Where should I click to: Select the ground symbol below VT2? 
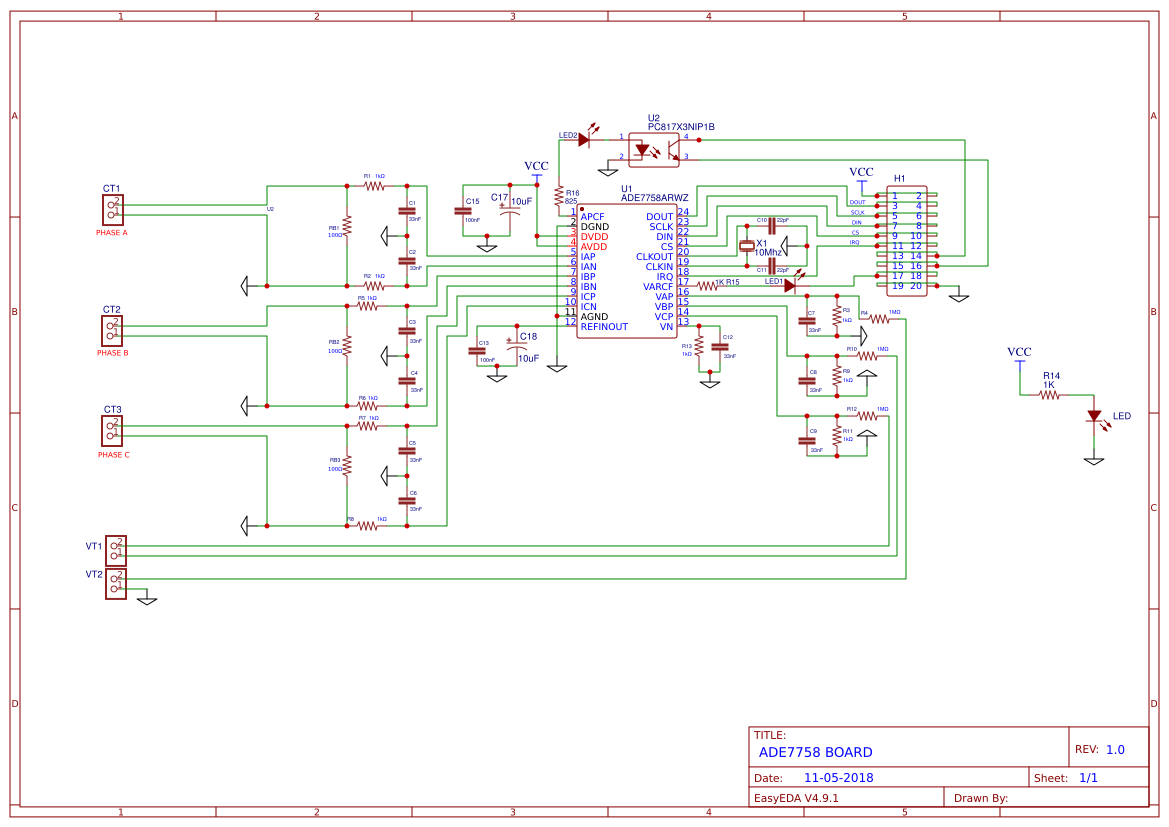point(146,602)
